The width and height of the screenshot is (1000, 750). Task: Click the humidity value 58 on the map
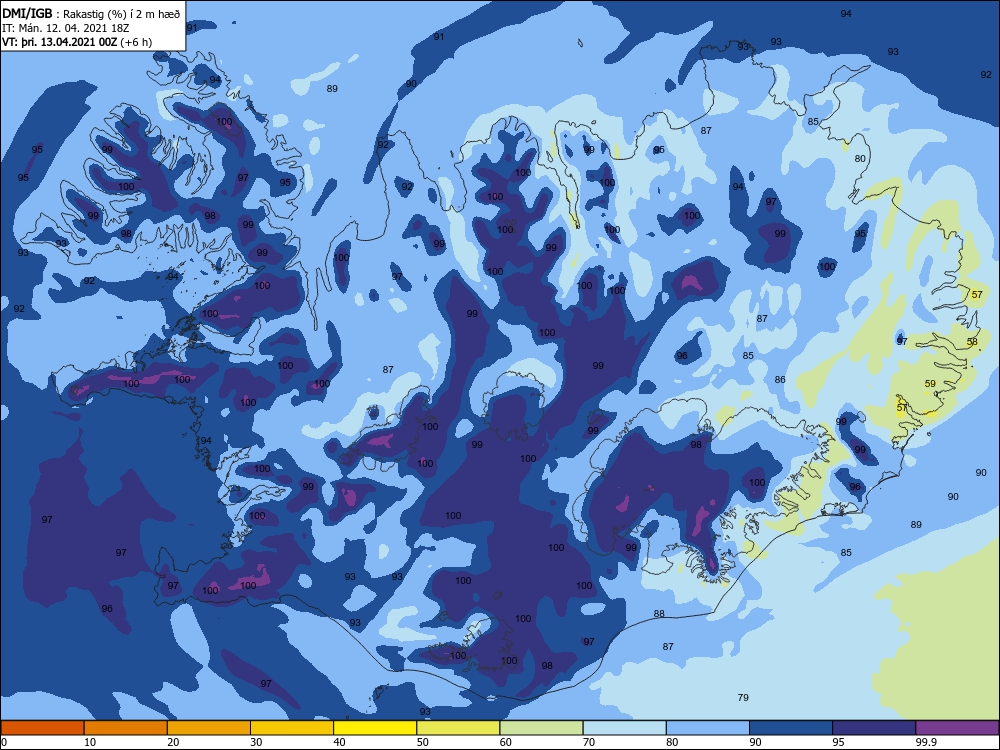[x=972, y=342]
